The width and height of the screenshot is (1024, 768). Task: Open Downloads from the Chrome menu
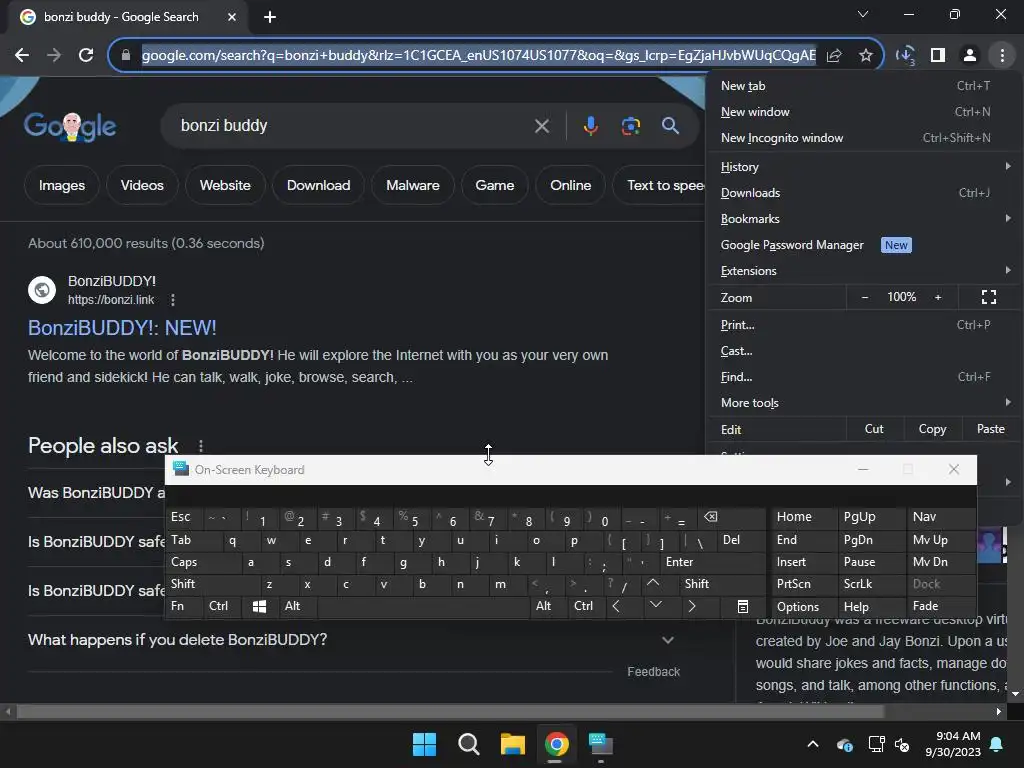coord(865,193)
